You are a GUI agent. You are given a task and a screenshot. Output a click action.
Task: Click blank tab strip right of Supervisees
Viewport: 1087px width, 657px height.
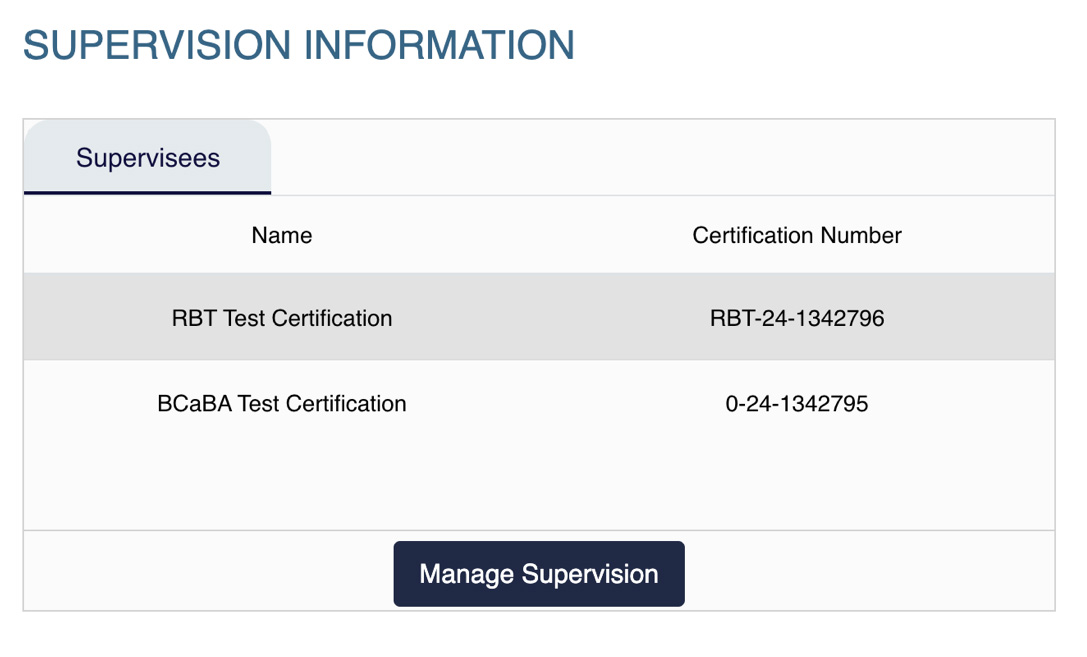point(662,157)
